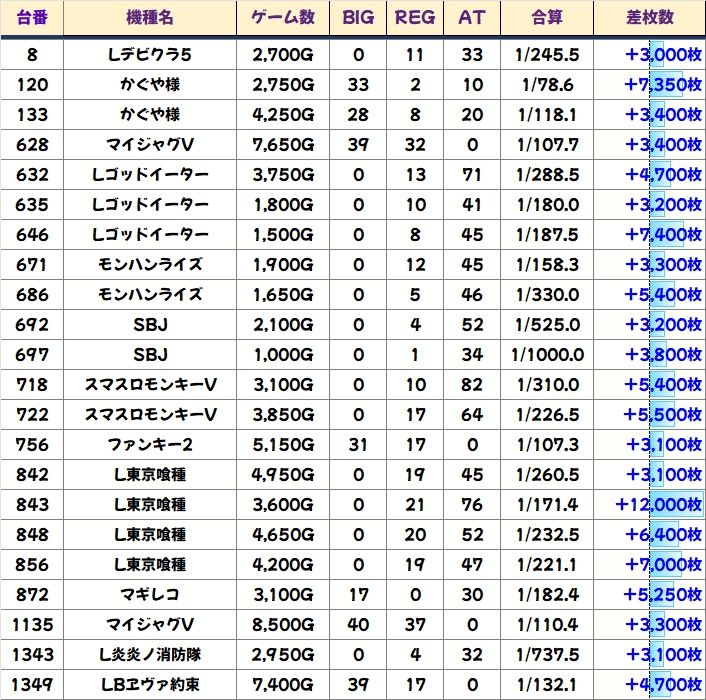Select machine number 843
This screenshot has width=706, height=700.
[32, 505]
